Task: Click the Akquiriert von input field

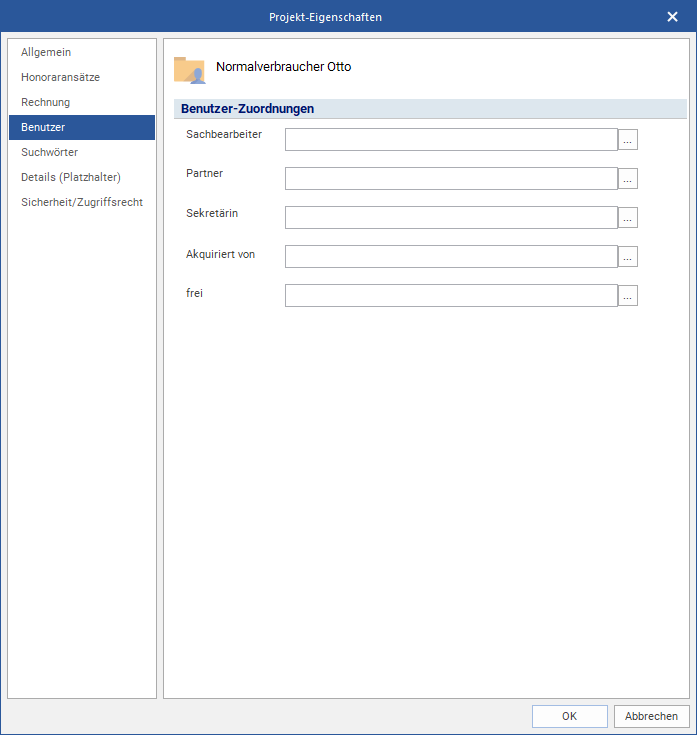Action: click(451, 256)
